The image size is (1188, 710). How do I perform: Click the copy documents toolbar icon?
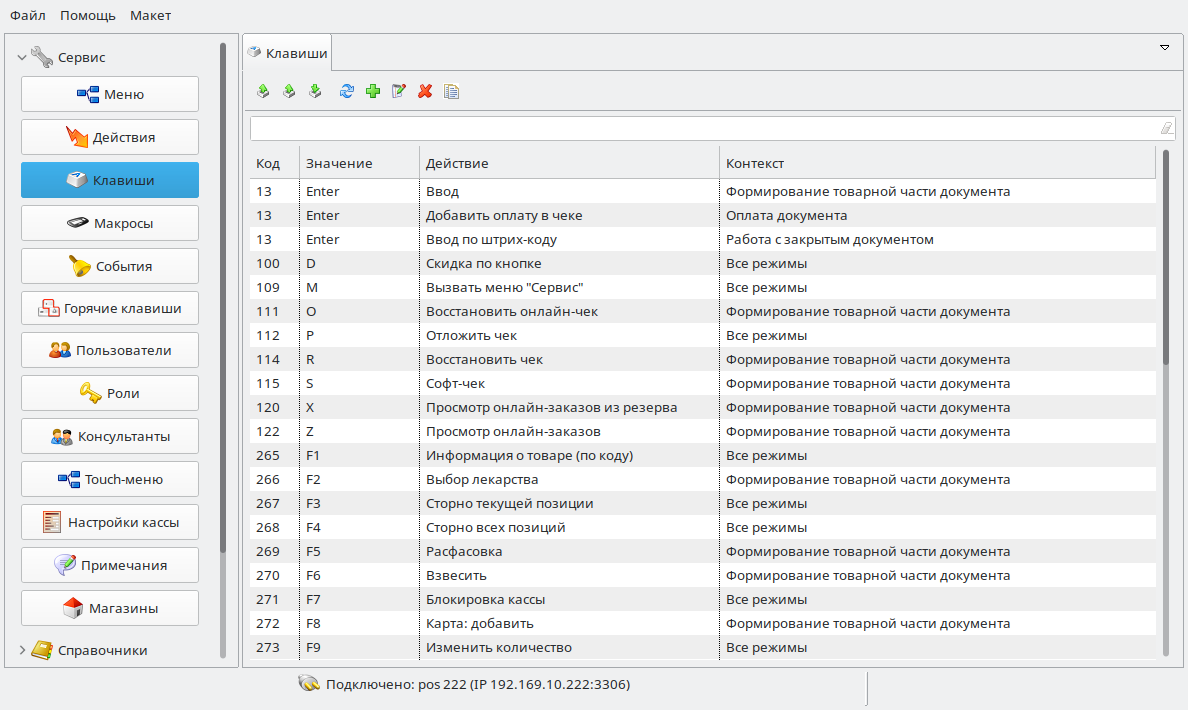tap(452, 92)
